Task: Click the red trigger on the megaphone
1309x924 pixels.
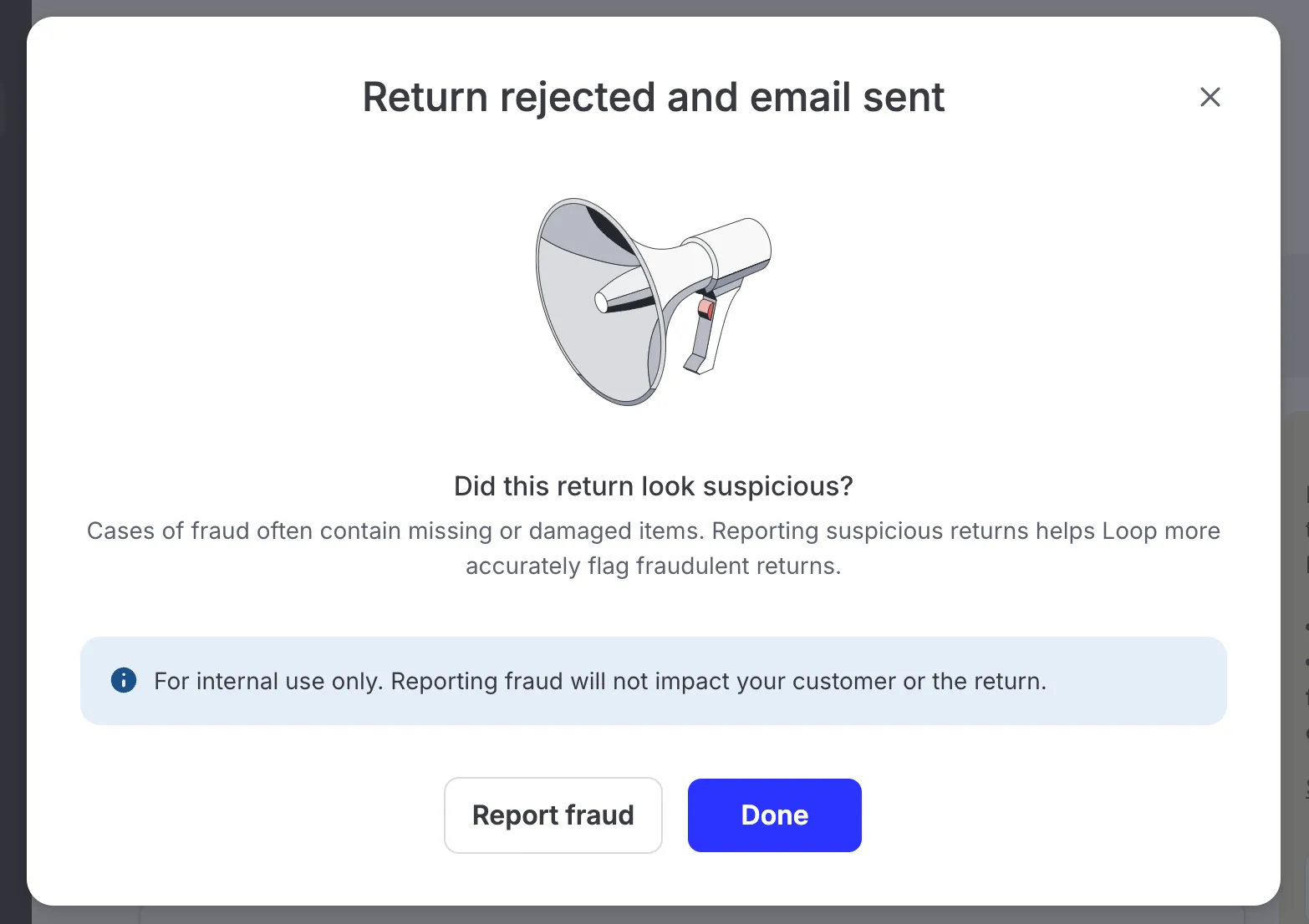Action: pos(706,310)
